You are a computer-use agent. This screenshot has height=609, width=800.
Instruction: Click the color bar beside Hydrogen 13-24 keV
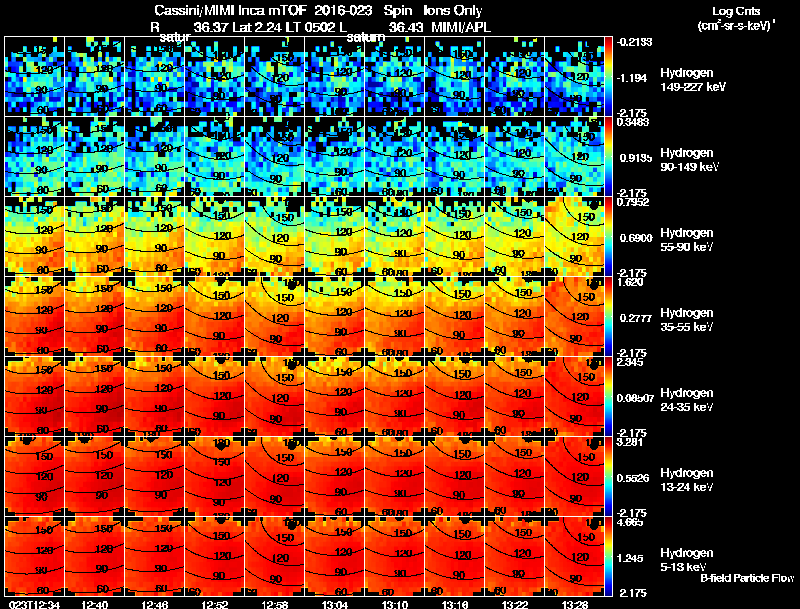coord(608,477)
